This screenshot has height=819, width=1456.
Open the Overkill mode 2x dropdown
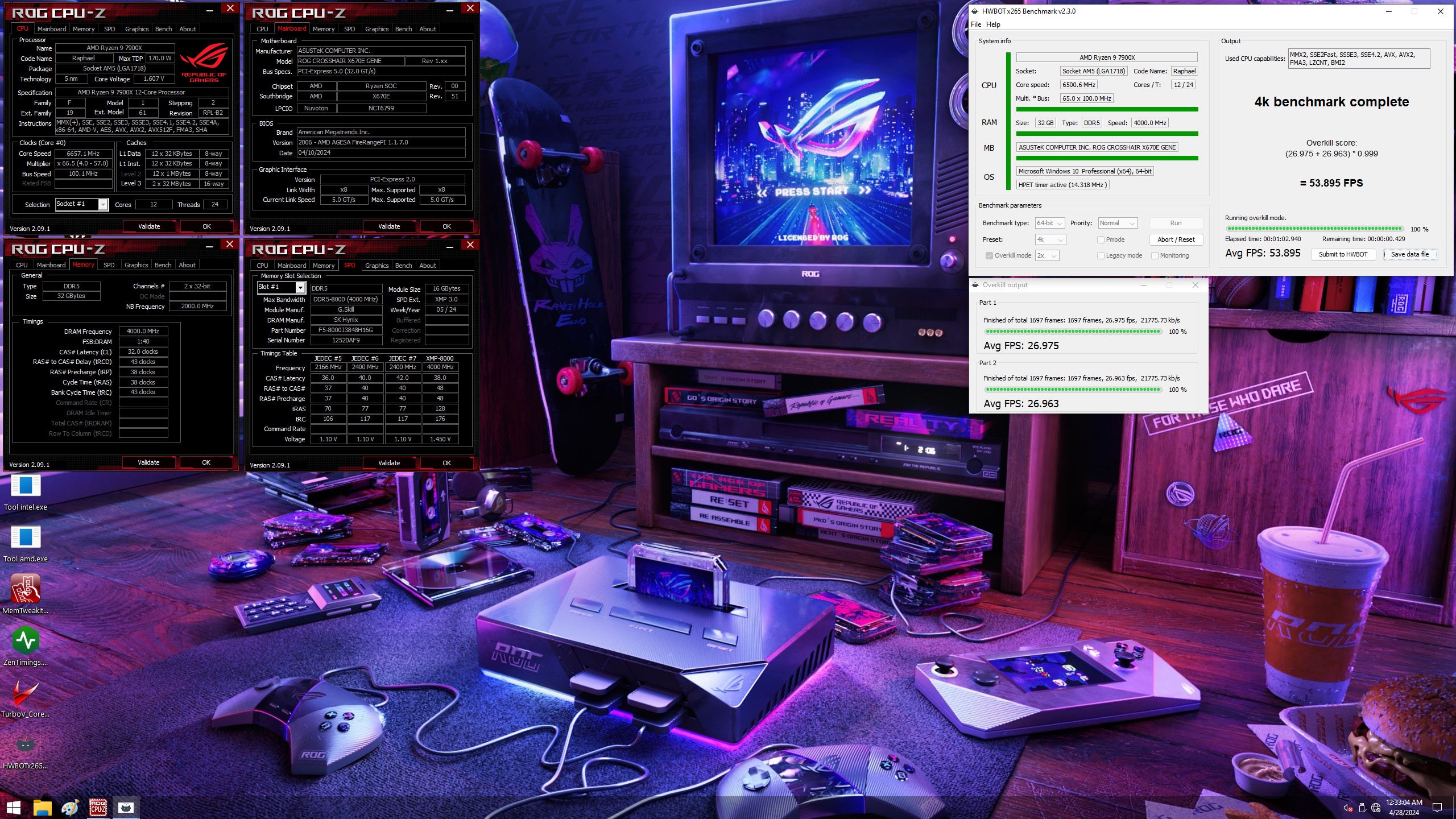click(x=1047, y=255)
